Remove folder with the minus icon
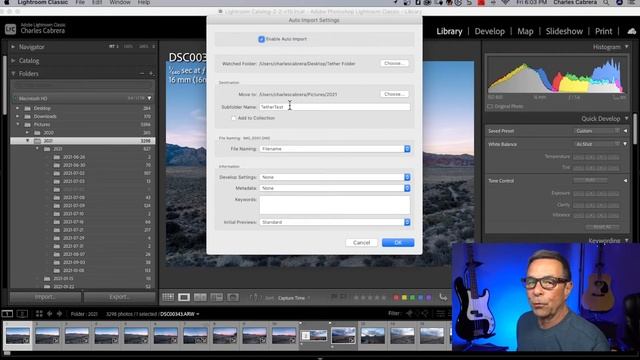 [x=142, y=73]
